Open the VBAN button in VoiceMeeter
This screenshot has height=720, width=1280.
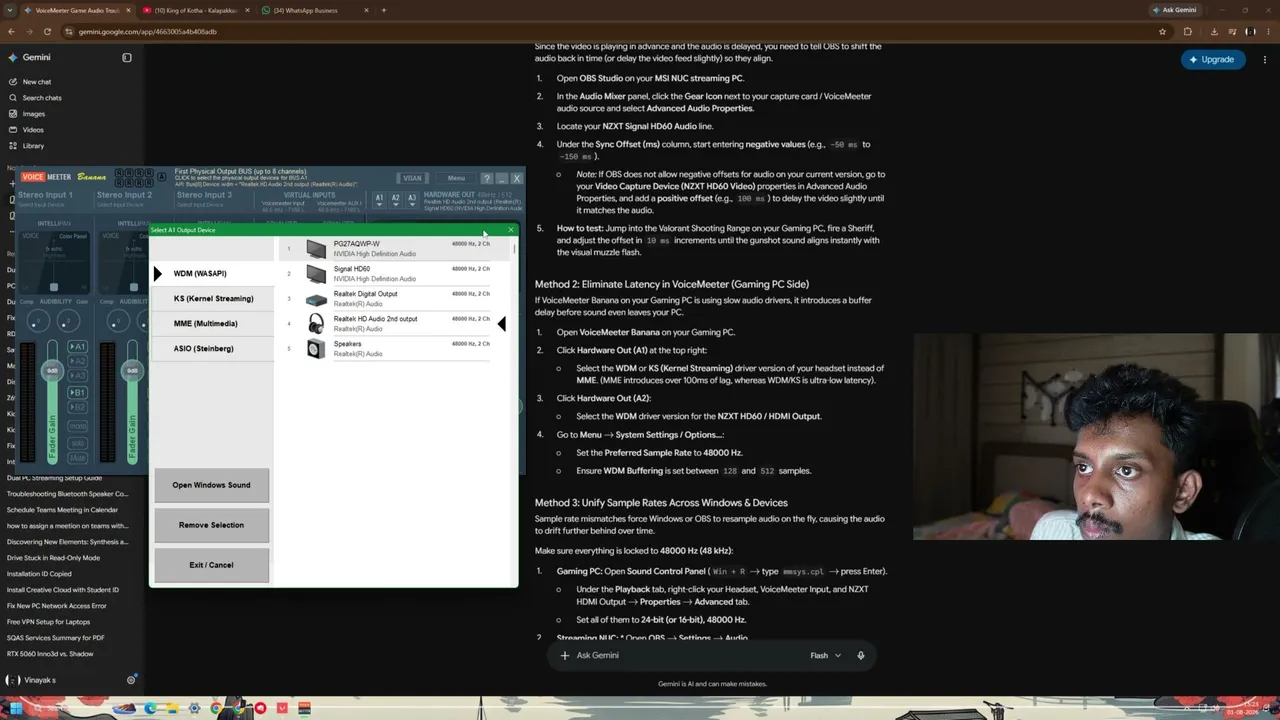[x=412, y=178]
